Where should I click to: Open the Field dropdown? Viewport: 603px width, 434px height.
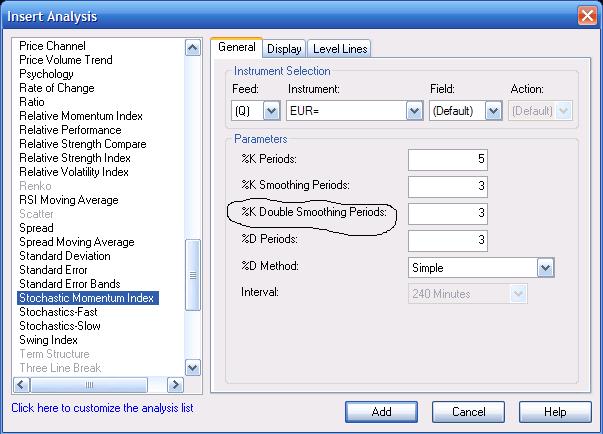click(x=493, y=111)
